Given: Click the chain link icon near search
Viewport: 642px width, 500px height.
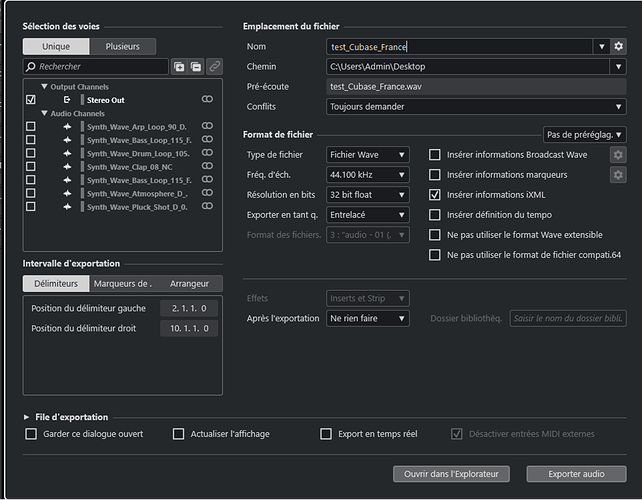Looking at the screenshot, I should [x=214, y=66].
